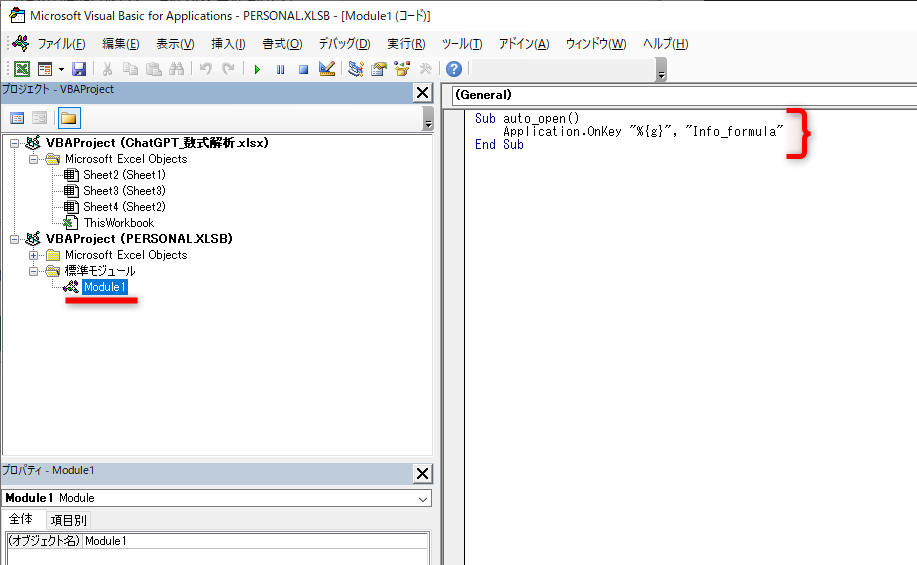
Task: Open the ツール(T) menu
Action: pos(461,44)
